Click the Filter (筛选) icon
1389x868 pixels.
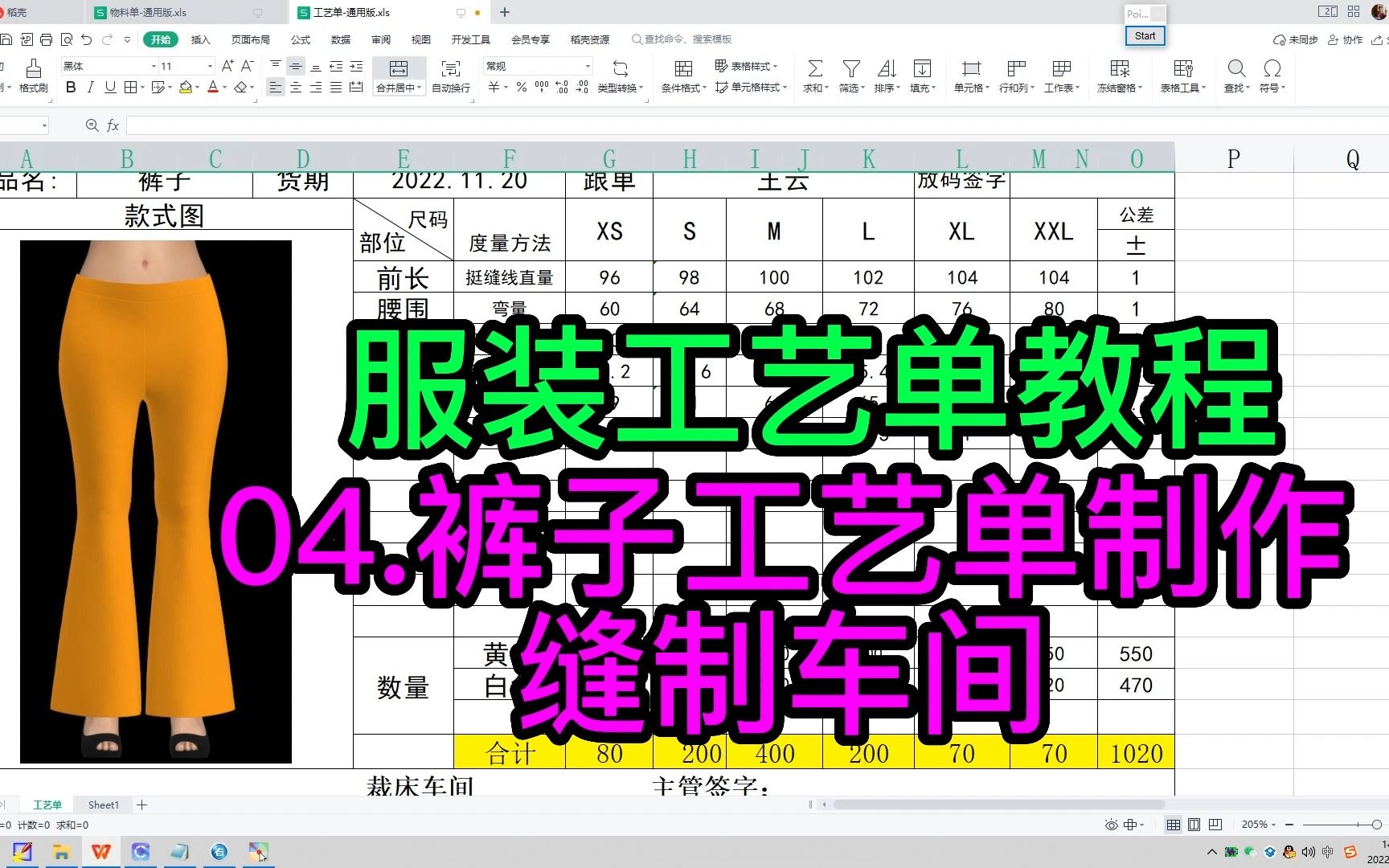[x=851, y=68]
